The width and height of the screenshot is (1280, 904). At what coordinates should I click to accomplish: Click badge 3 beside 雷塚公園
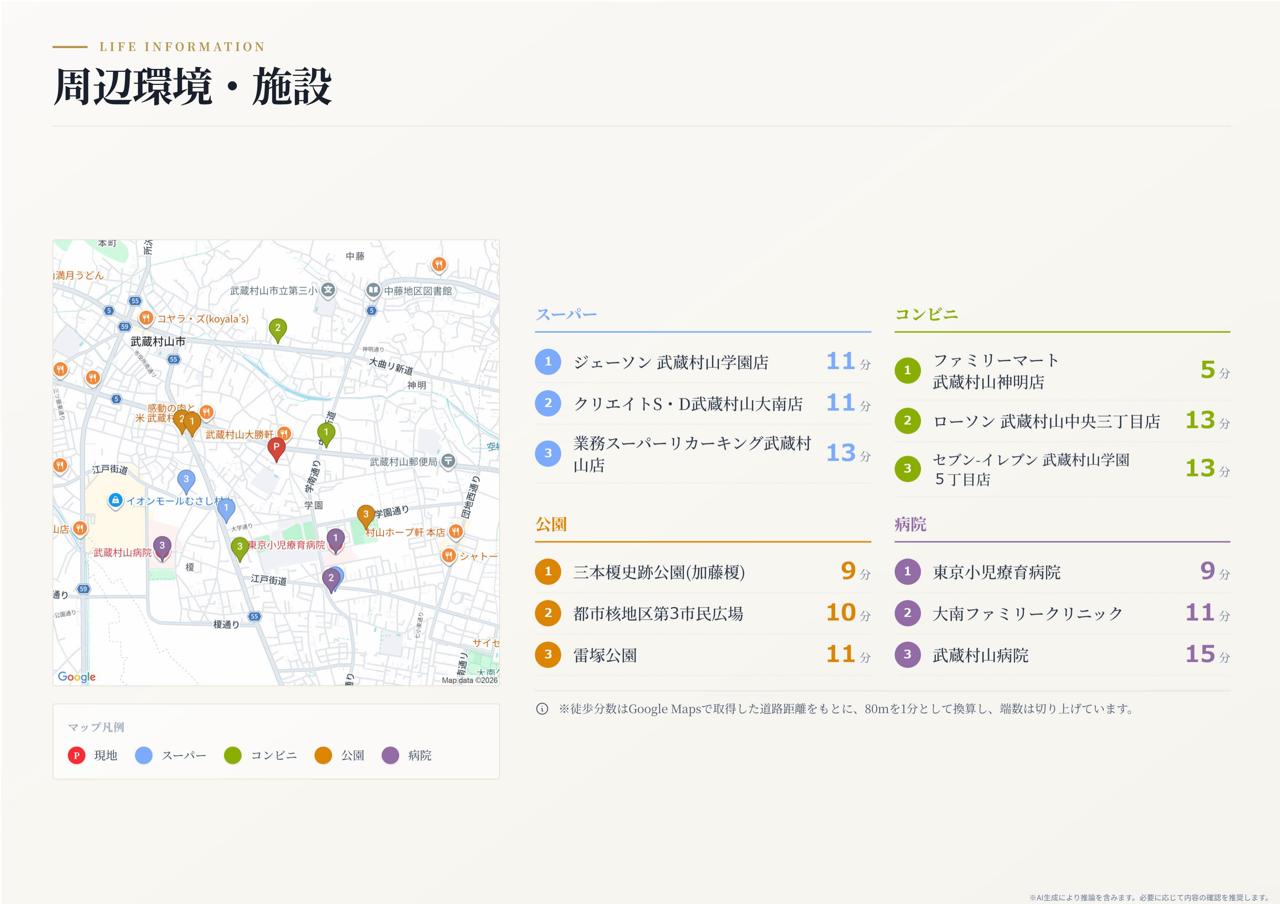click(x=548, y=655)
